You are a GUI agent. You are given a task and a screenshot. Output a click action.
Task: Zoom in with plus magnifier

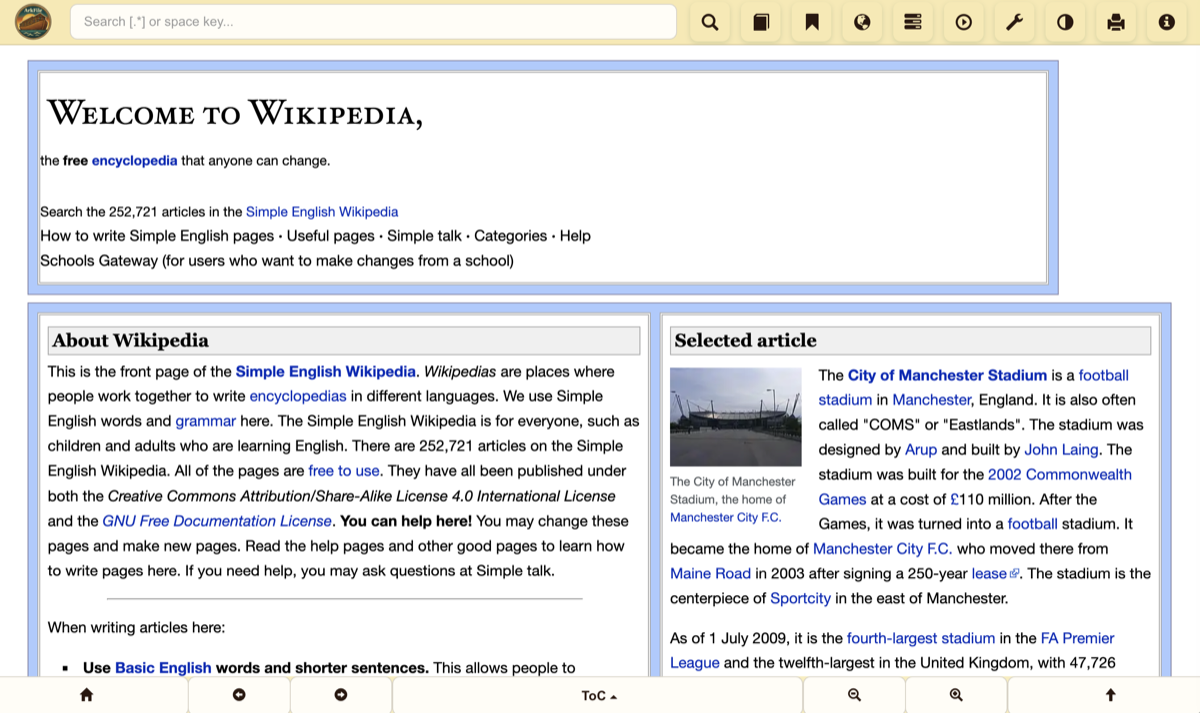[x=956, y=695]
